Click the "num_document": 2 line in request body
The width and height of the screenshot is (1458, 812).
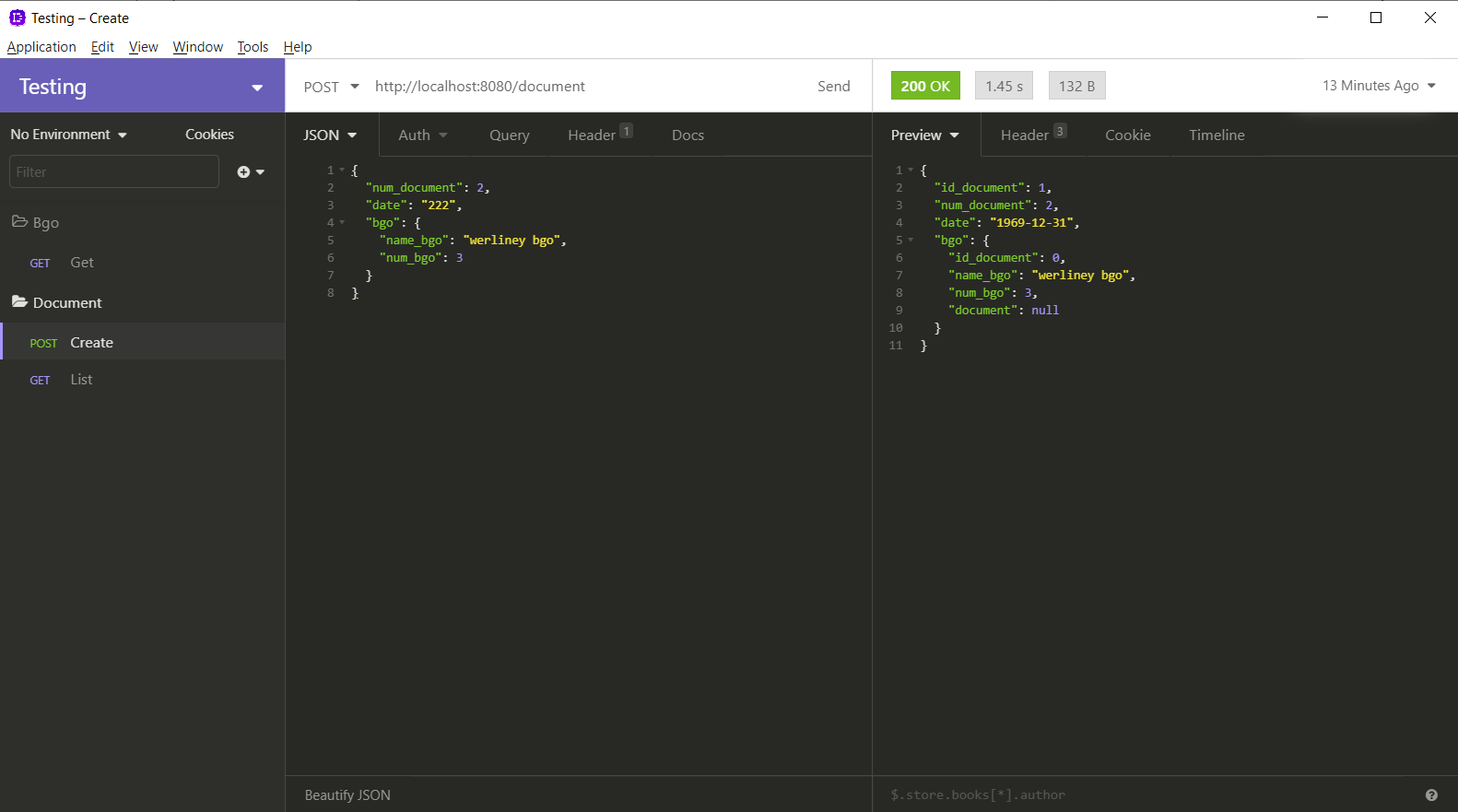pyautogui.click(x=428, y=188)
